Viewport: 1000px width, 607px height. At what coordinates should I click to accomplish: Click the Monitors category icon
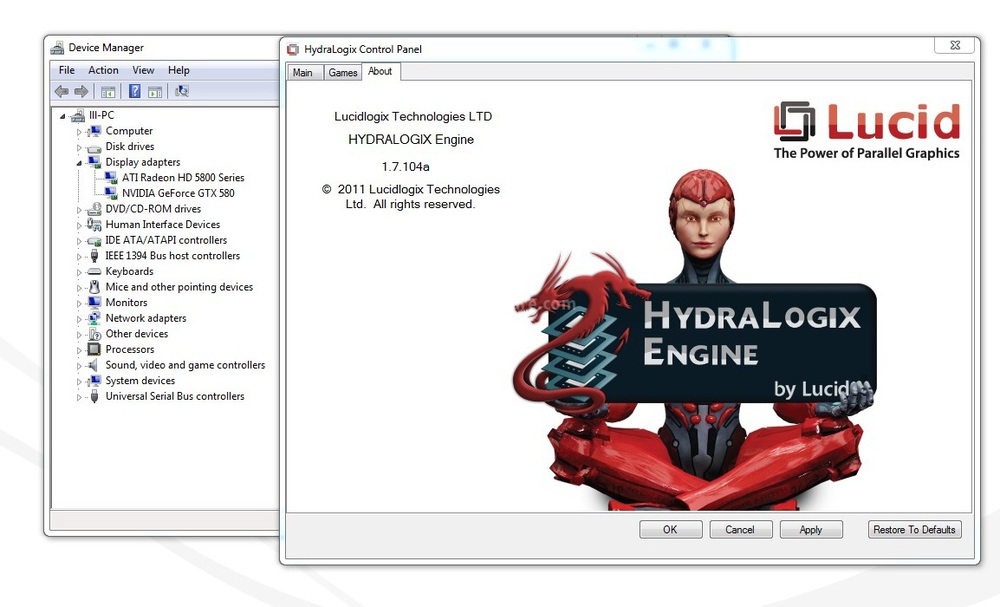click(94, 302)
